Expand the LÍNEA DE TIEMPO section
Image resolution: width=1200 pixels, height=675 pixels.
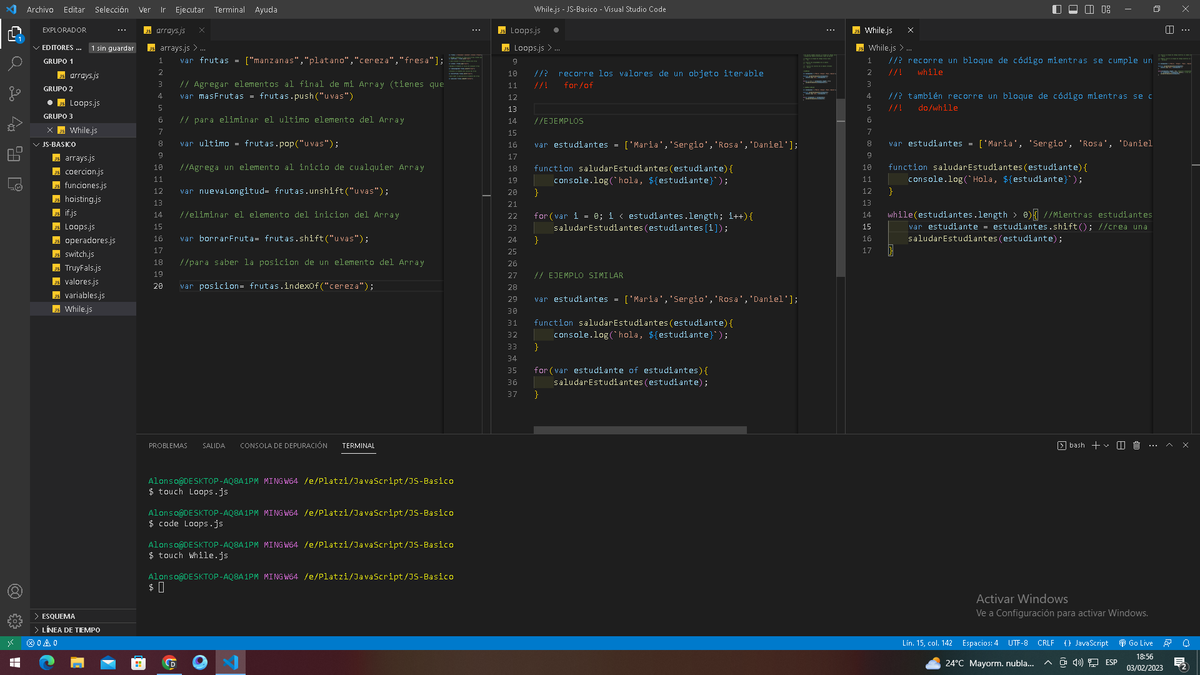[71, 630]
